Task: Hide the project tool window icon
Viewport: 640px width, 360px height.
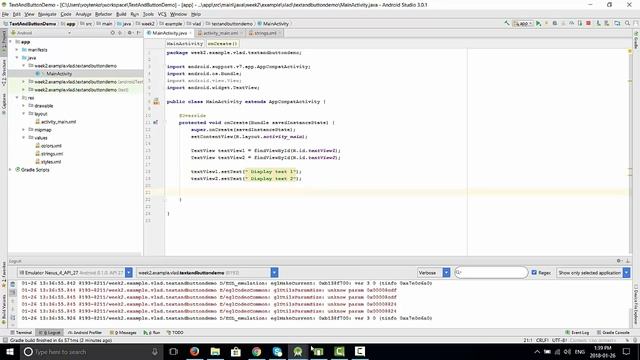Action: (x=138, y=33)
